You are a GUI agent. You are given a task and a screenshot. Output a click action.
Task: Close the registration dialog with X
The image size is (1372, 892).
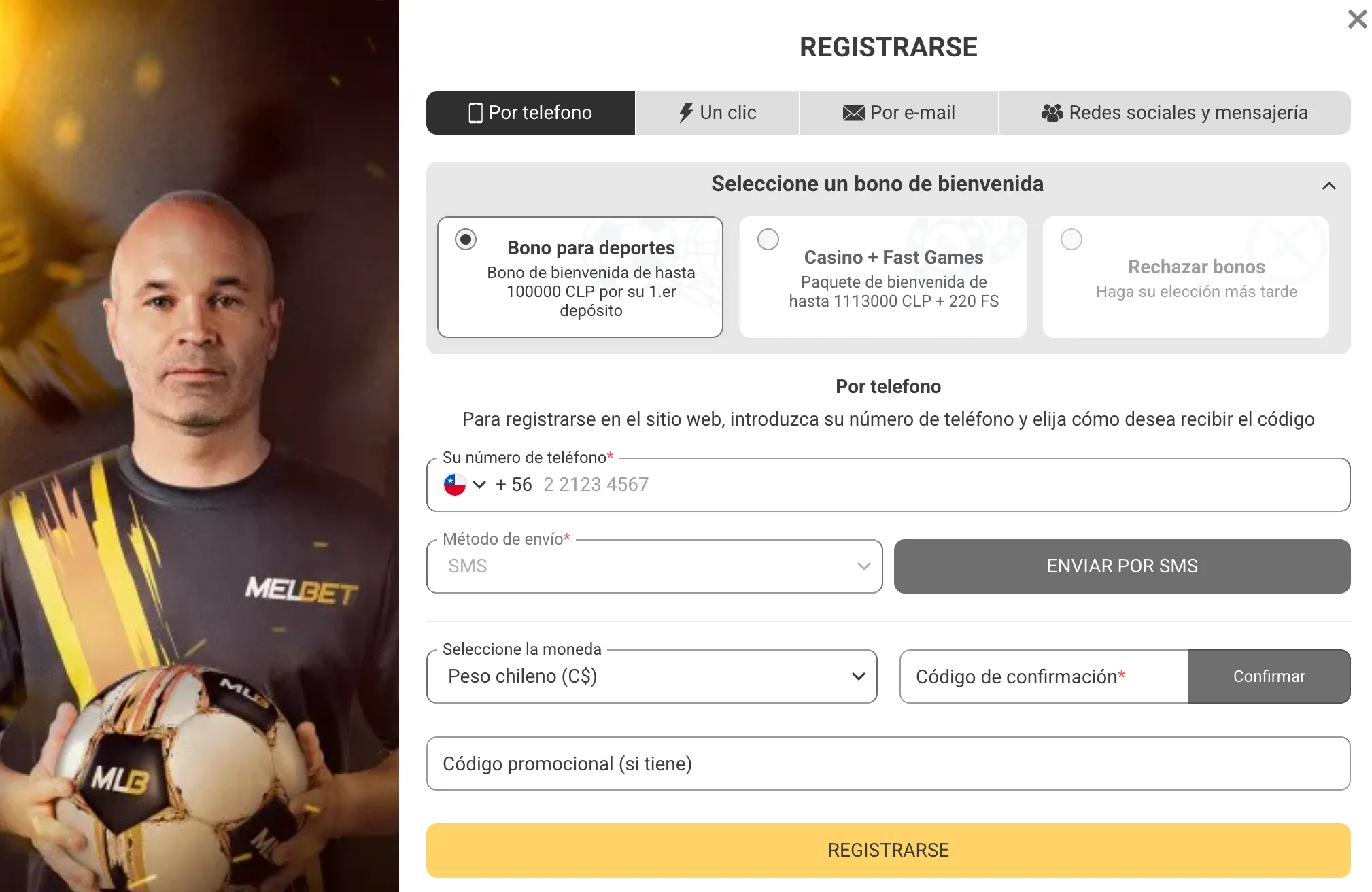coord(1357,19)
